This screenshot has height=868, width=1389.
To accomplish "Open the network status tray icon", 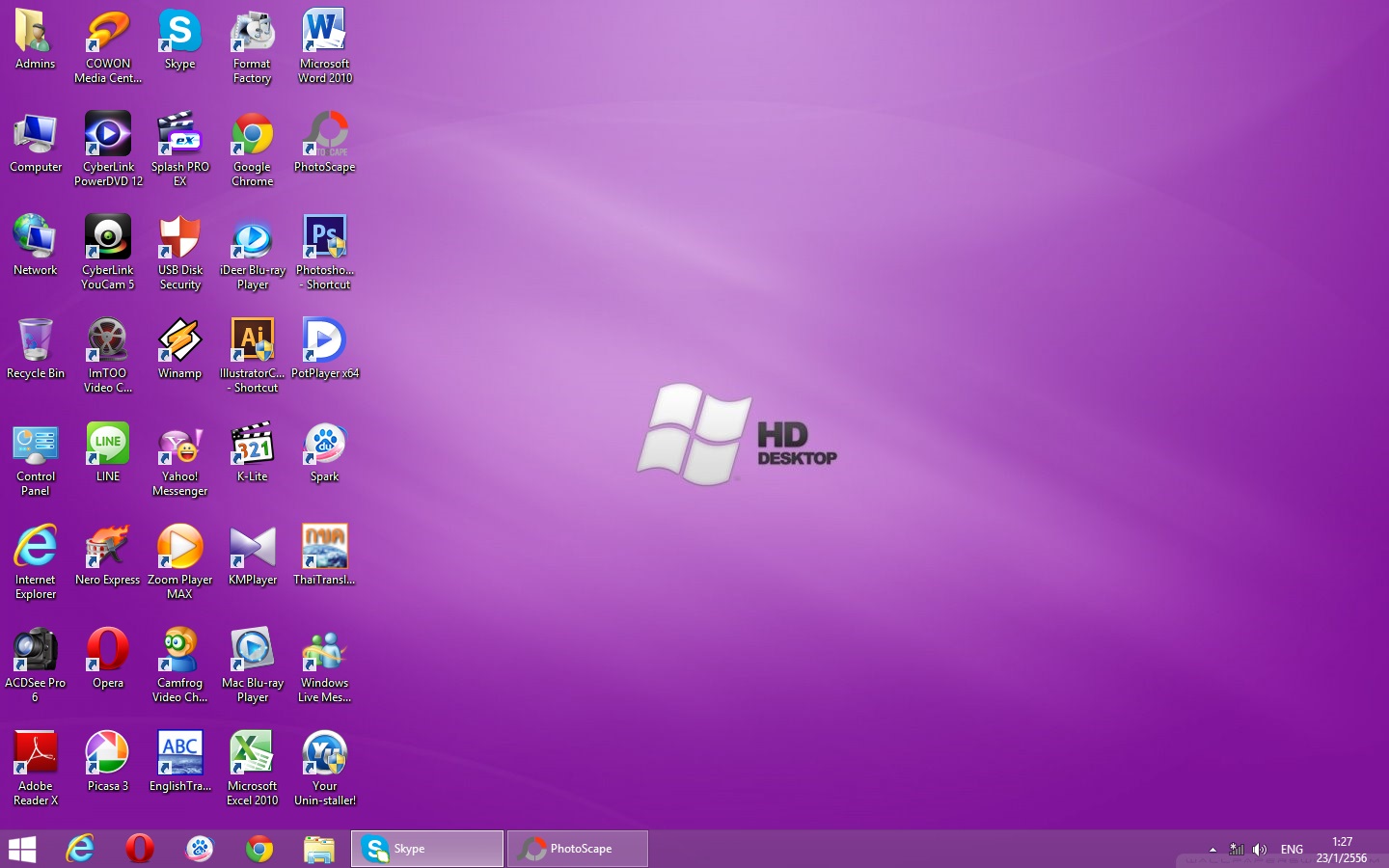I will (x=1237, y=850).
